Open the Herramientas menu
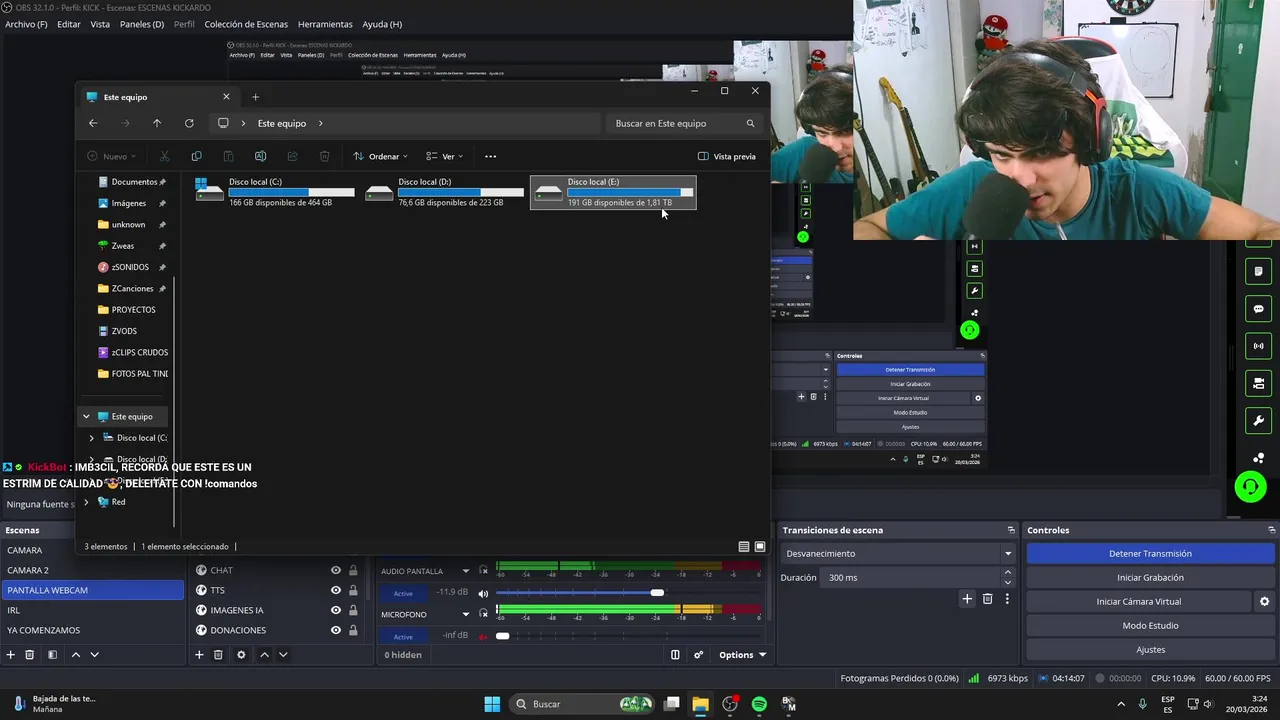This screenshot has height=720, width=1280. 325,24
